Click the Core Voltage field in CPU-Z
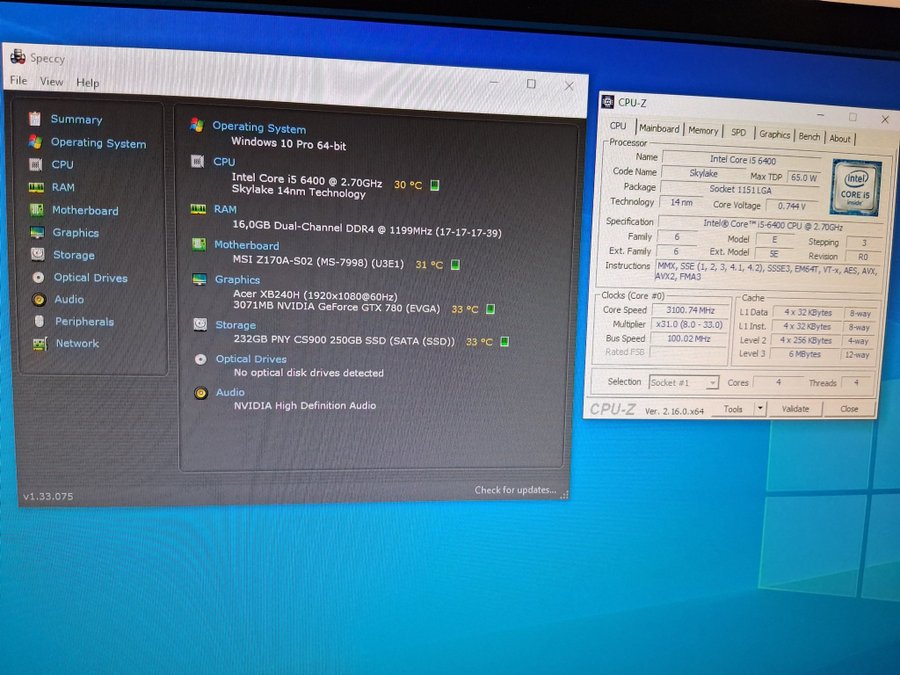This screenshot has height=675, width=900. [792, 205]
